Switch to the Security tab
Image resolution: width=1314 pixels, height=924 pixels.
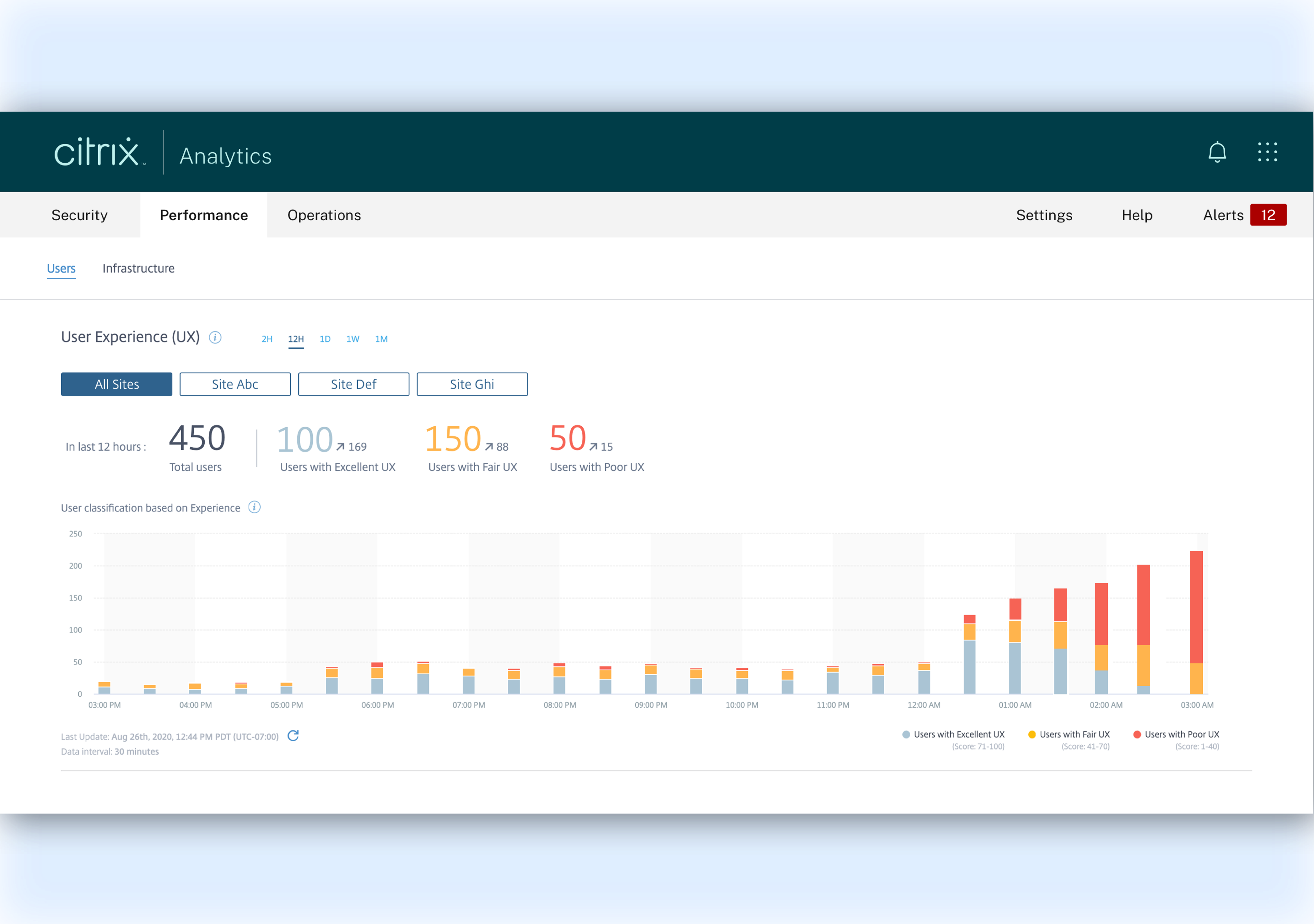79,215
